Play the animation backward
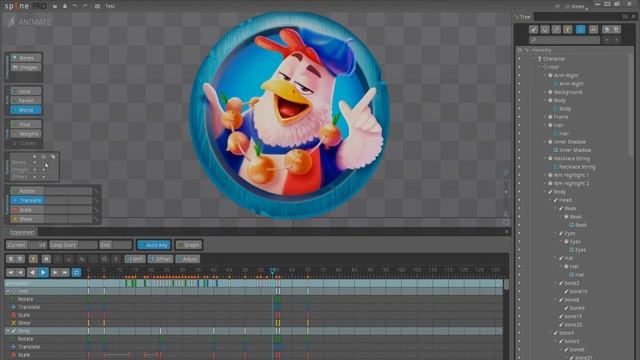The image size is (640, 360). 32,272
